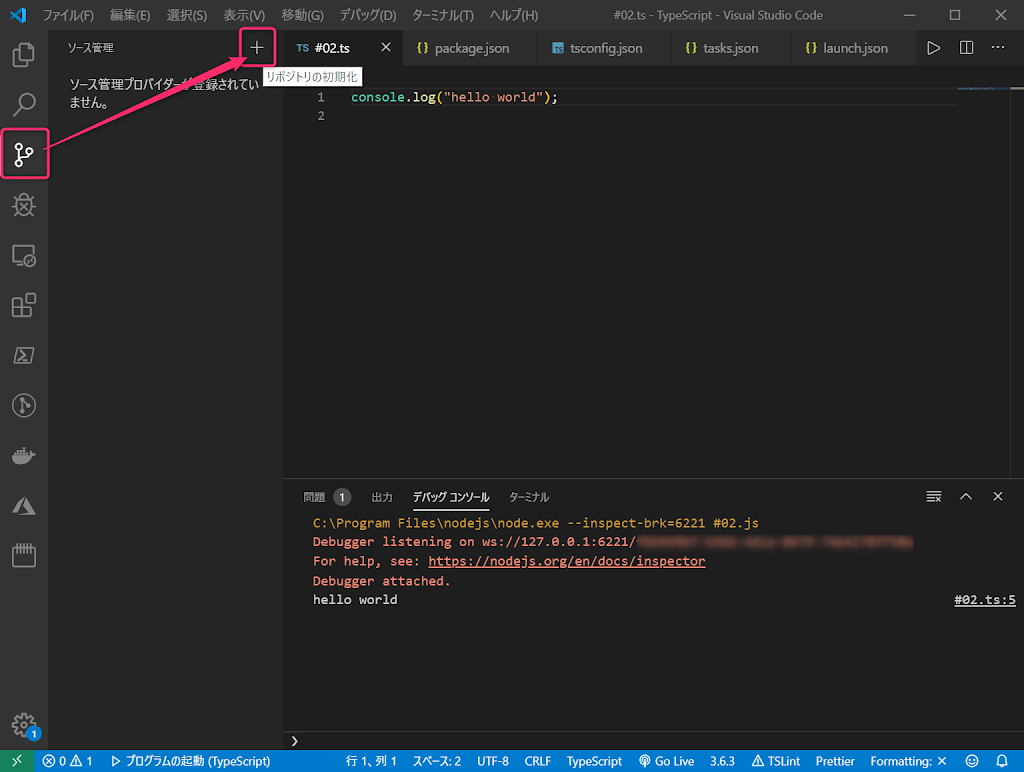Open notifications bell icon

coord(1002,761)
